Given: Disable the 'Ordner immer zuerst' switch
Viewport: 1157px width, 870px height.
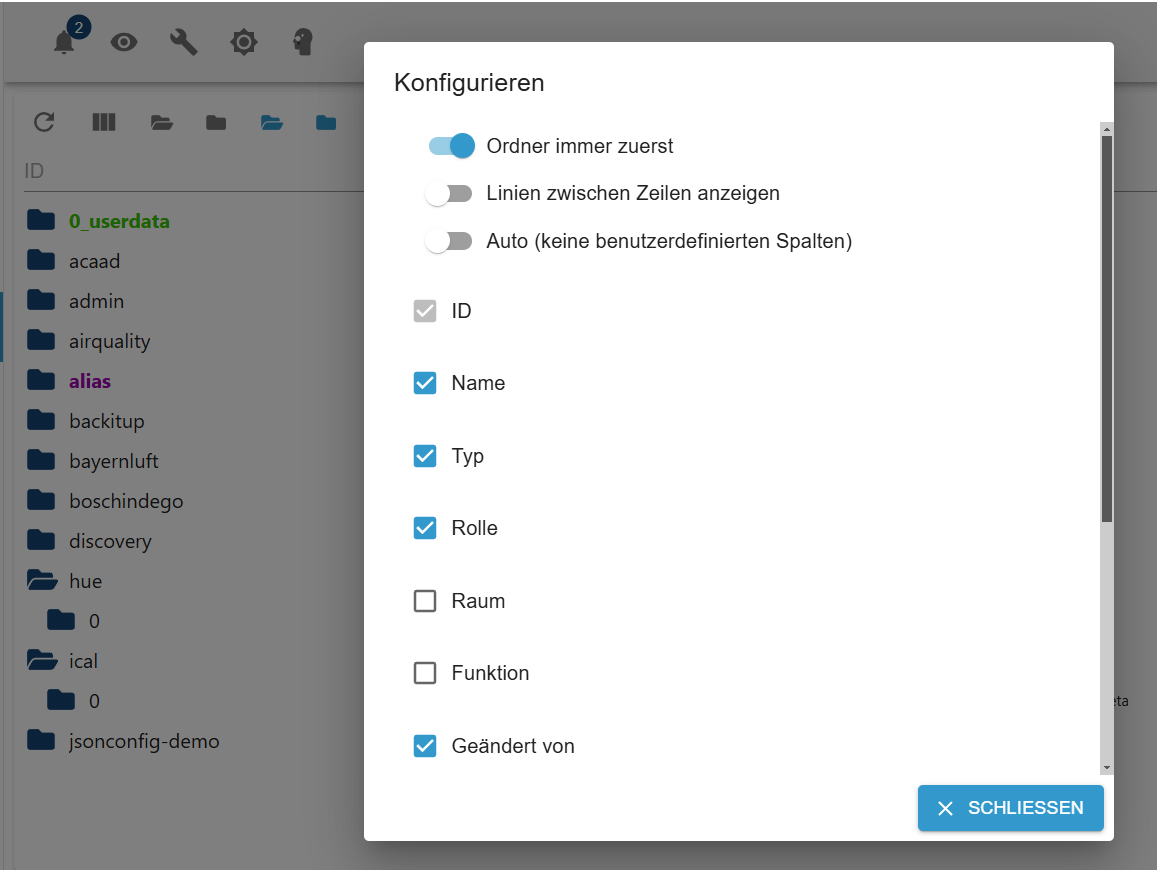Looking at the screenshot, I should tap(451, 146).
